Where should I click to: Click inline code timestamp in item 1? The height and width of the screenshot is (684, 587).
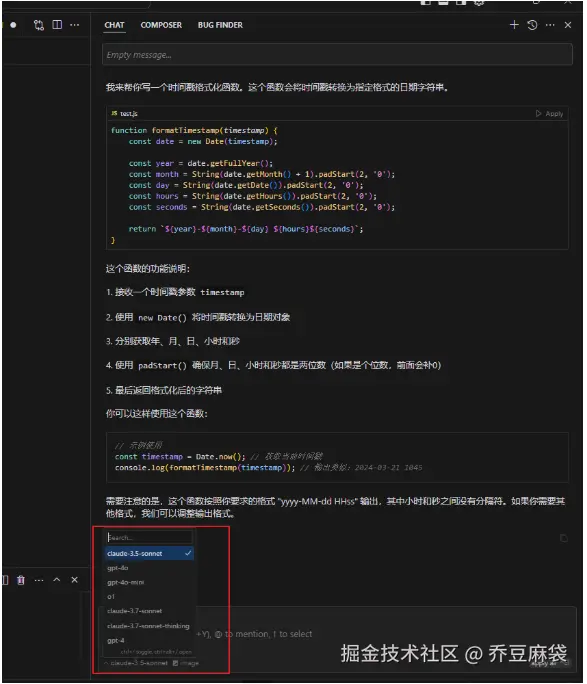coord(222,292)
